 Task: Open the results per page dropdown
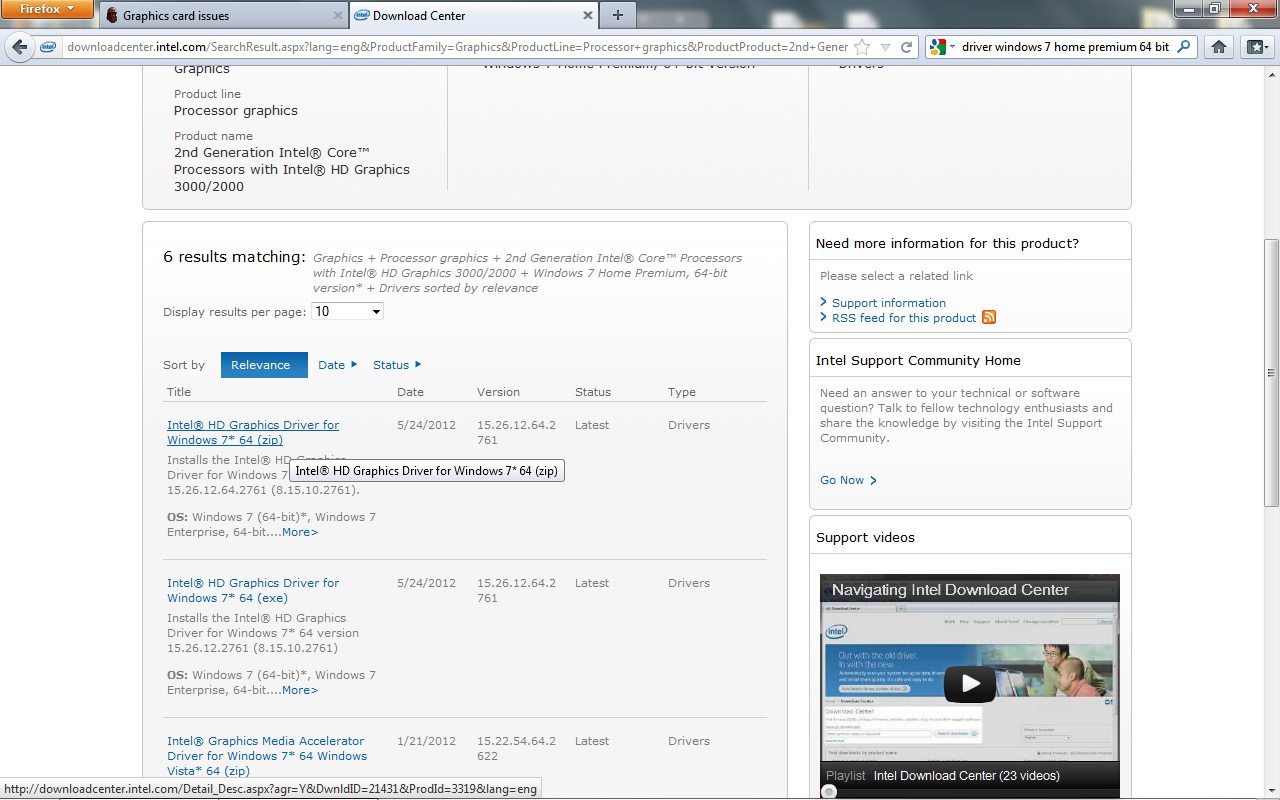(x=347, y=312)
